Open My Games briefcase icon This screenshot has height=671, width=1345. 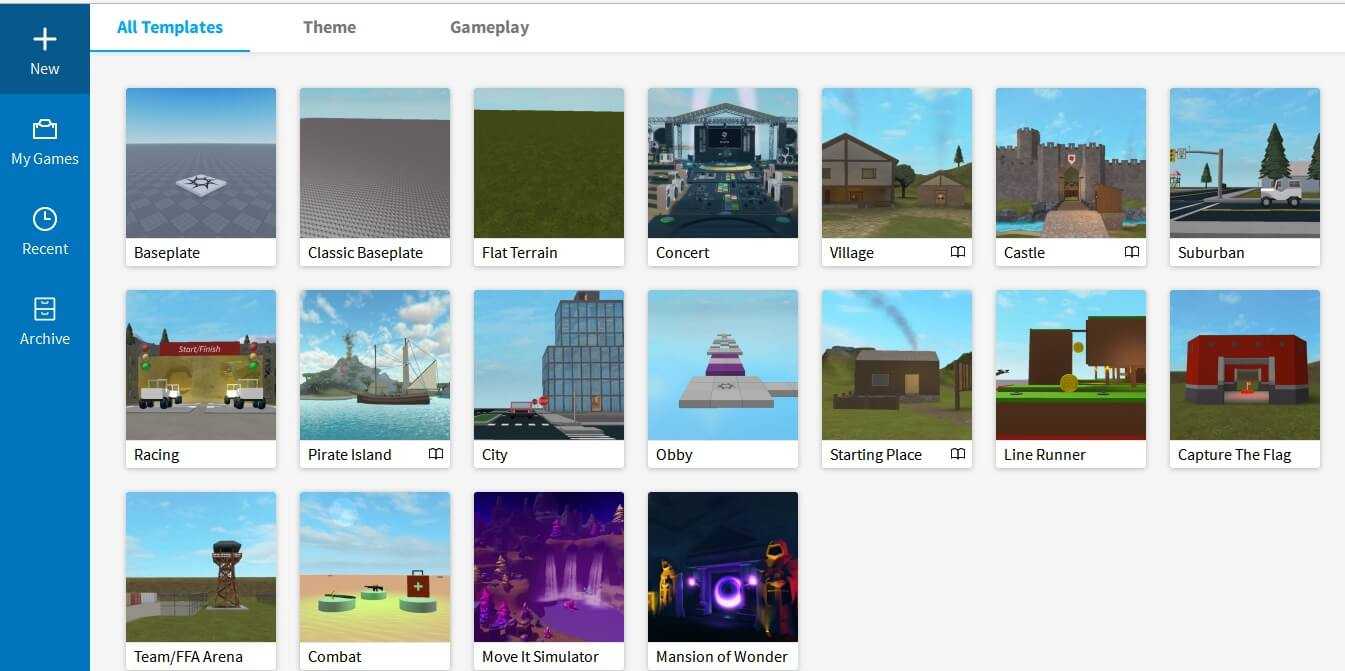[x=45, y=130]
